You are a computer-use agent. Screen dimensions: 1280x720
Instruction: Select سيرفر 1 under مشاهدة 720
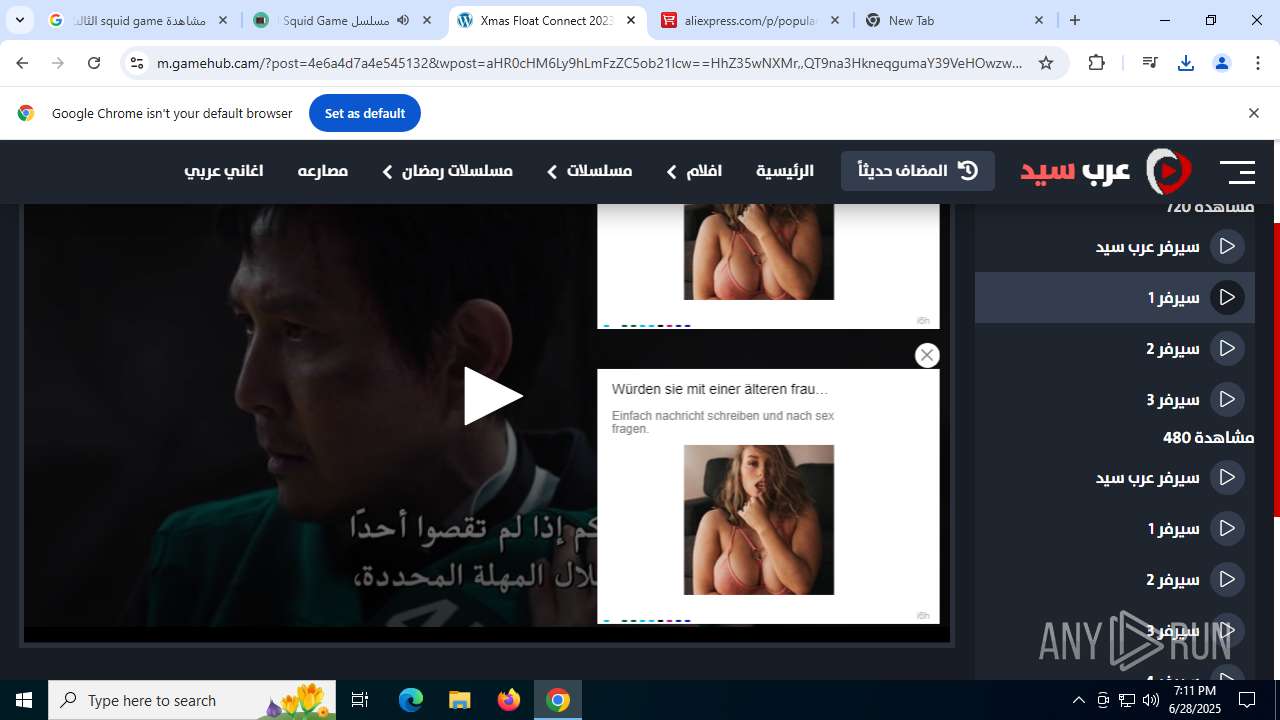point(1115,297)
